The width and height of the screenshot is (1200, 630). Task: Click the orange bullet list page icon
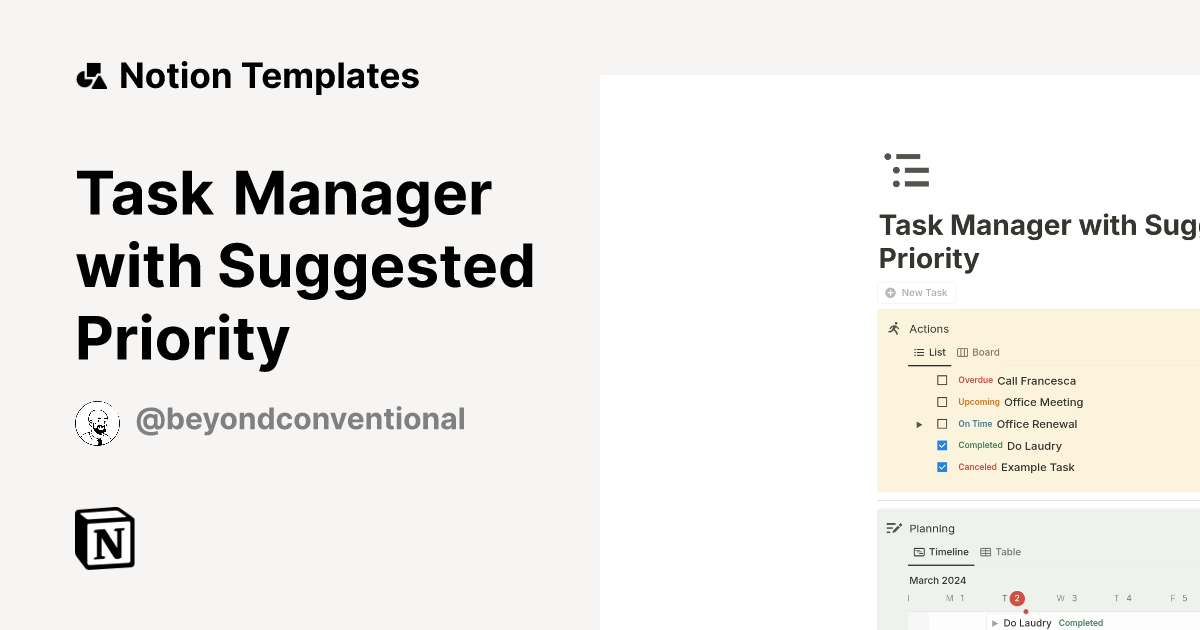(906, 170)
